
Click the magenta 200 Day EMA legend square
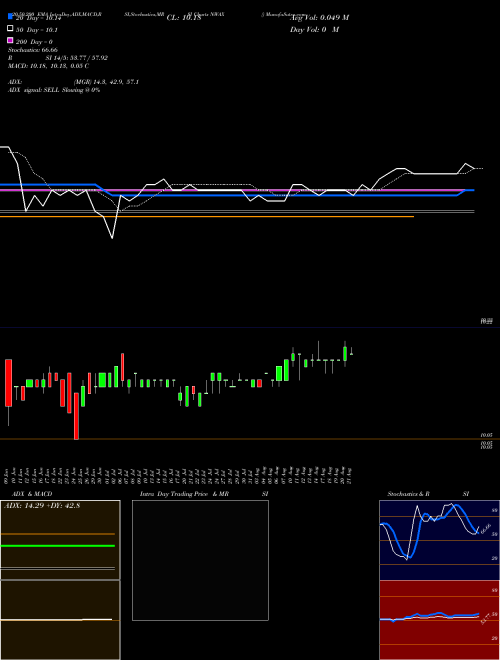pos(11,40)
